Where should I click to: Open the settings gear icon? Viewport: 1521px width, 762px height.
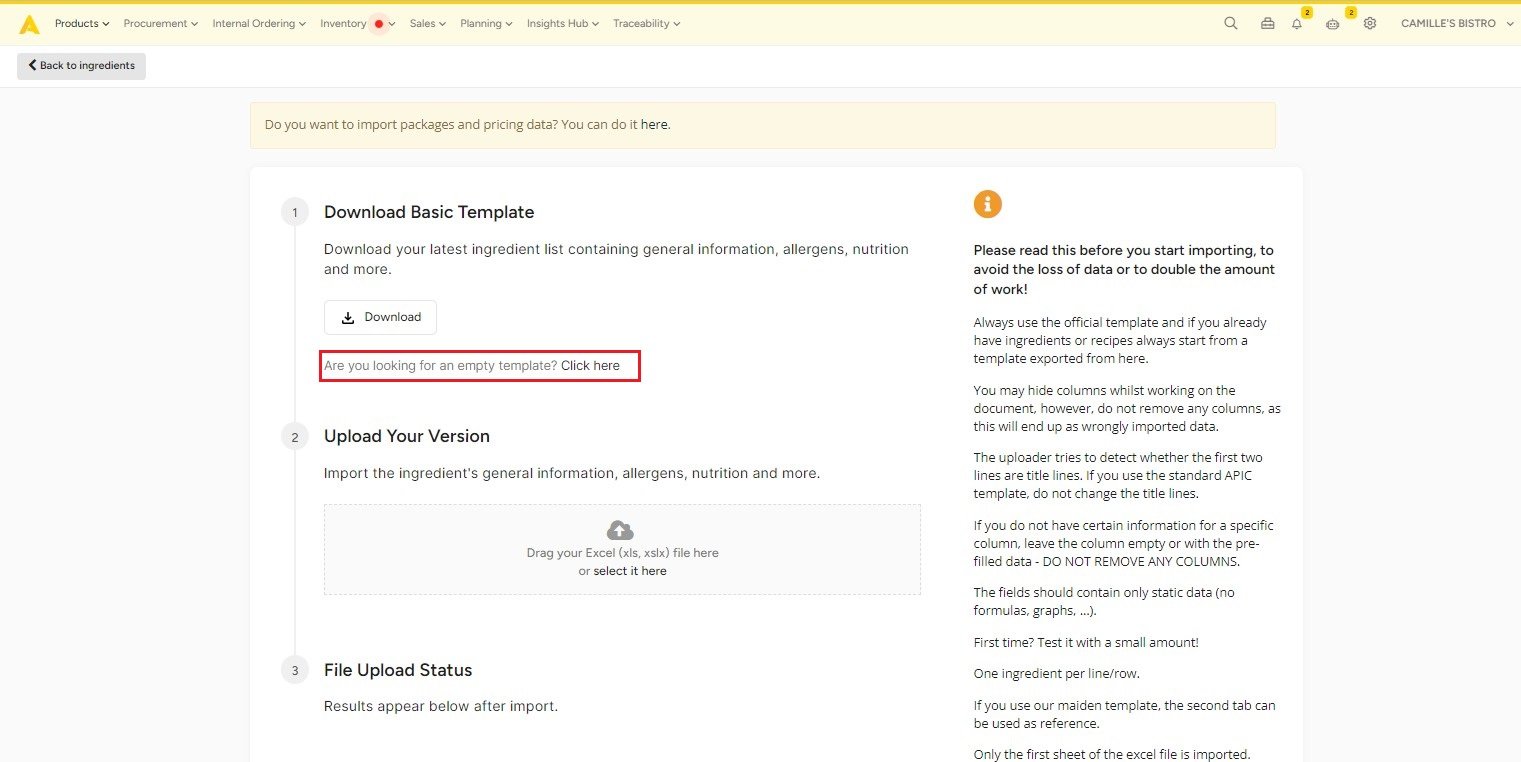1370,24
